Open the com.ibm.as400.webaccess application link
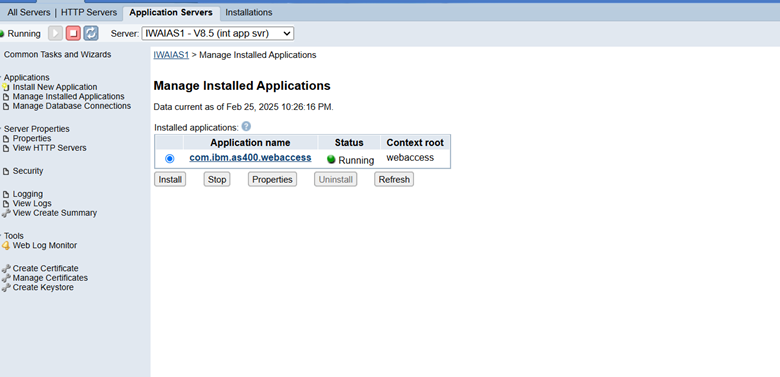Image resolution: width=780 pixels, height=377 pixels. 250,158
